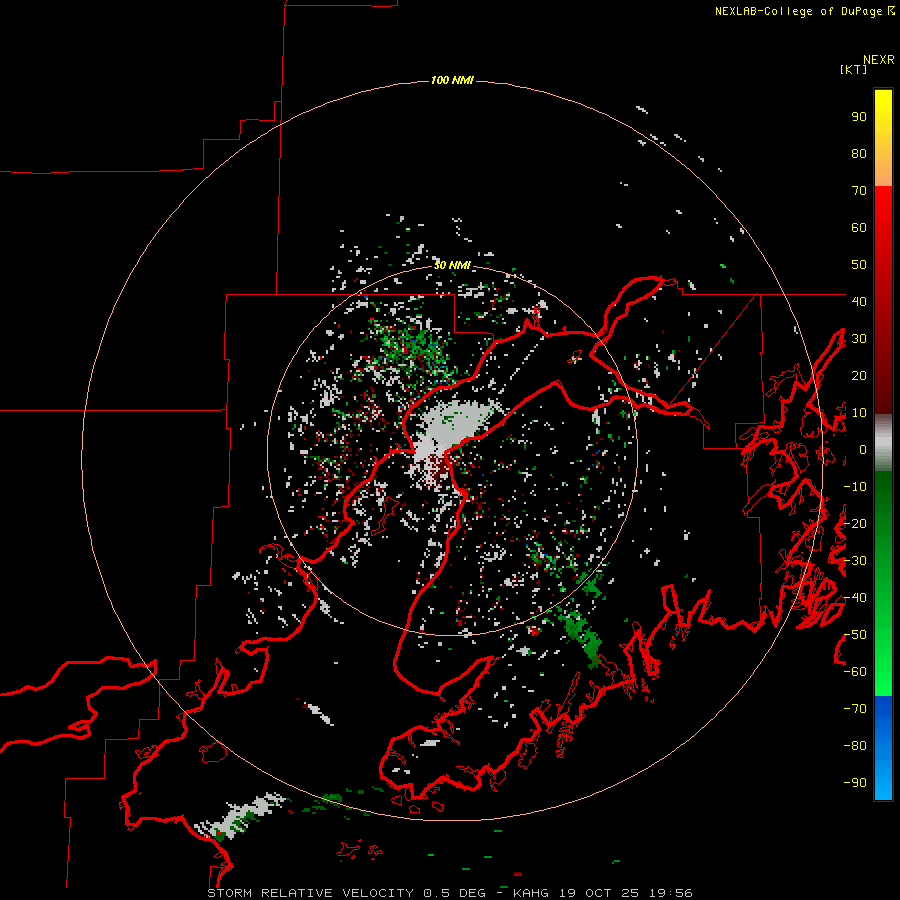
Task: Click the 70 value on the velocity scale
Action: pos(859,191)
